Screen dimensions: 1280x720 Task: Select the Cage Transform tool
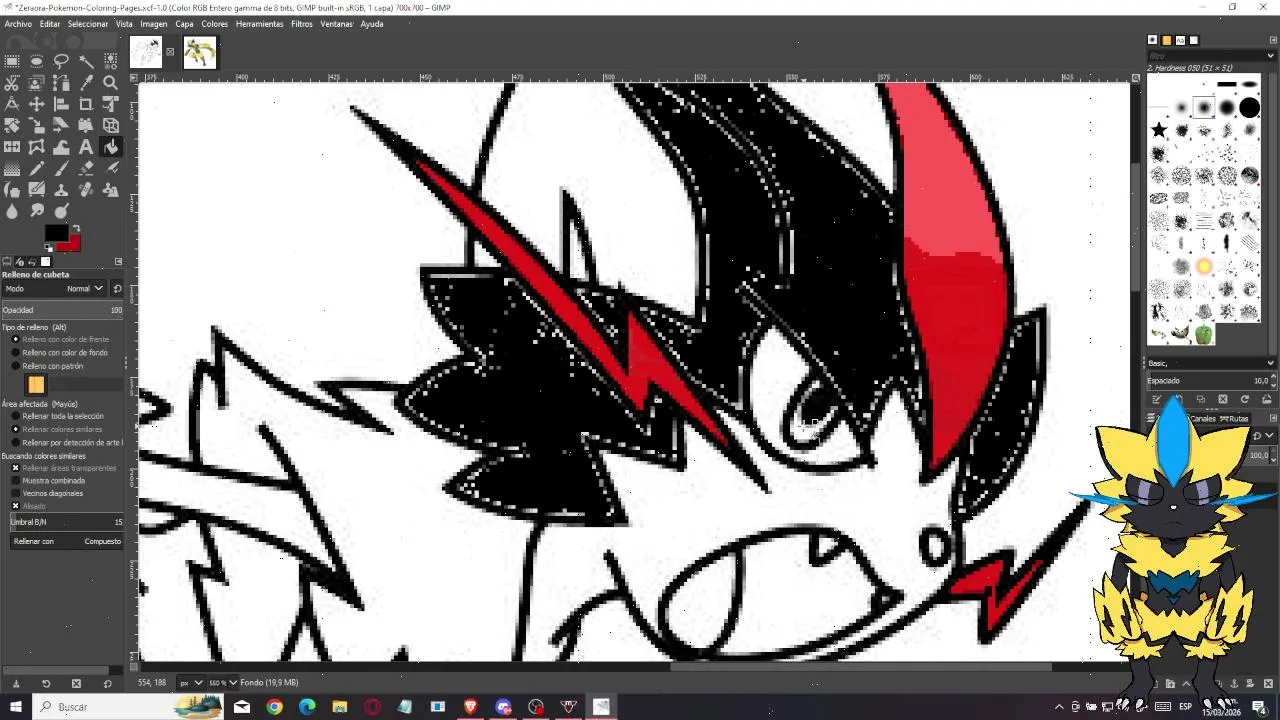pyautogui.click(x=37, y=147)
